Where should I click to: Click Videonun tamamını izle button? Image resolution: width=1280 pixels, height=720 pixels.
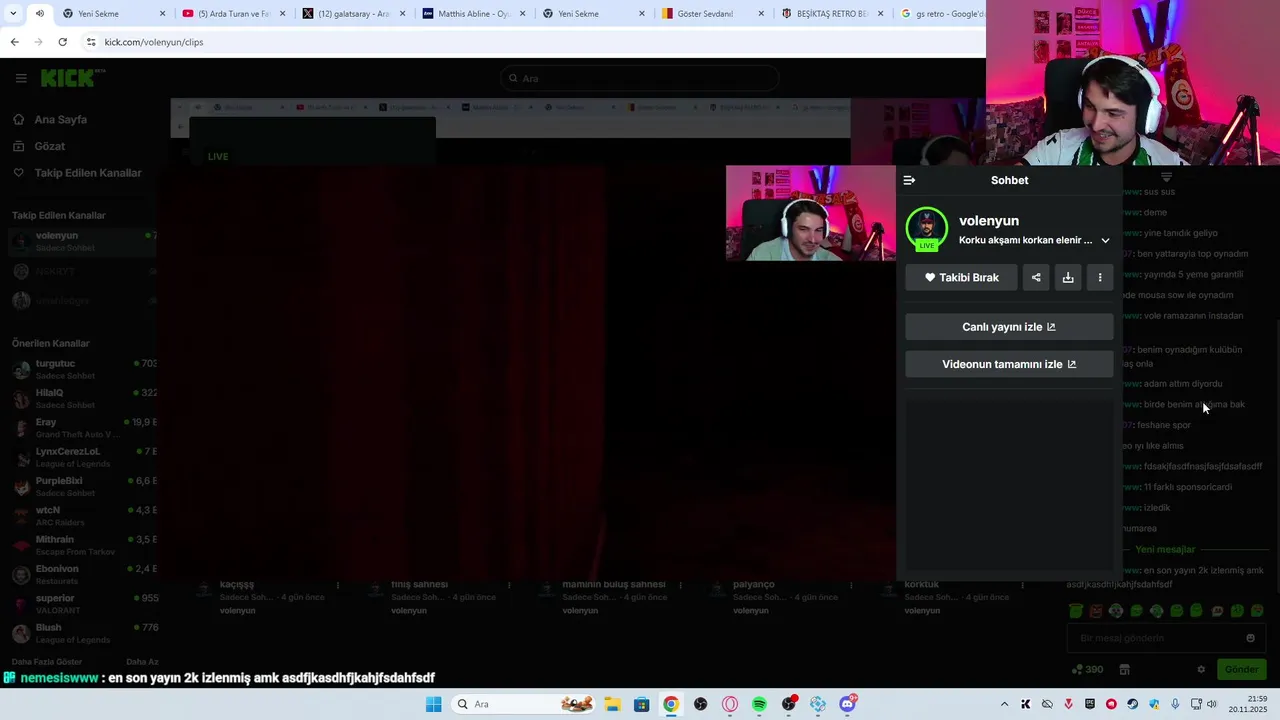tap(1009, 364)
